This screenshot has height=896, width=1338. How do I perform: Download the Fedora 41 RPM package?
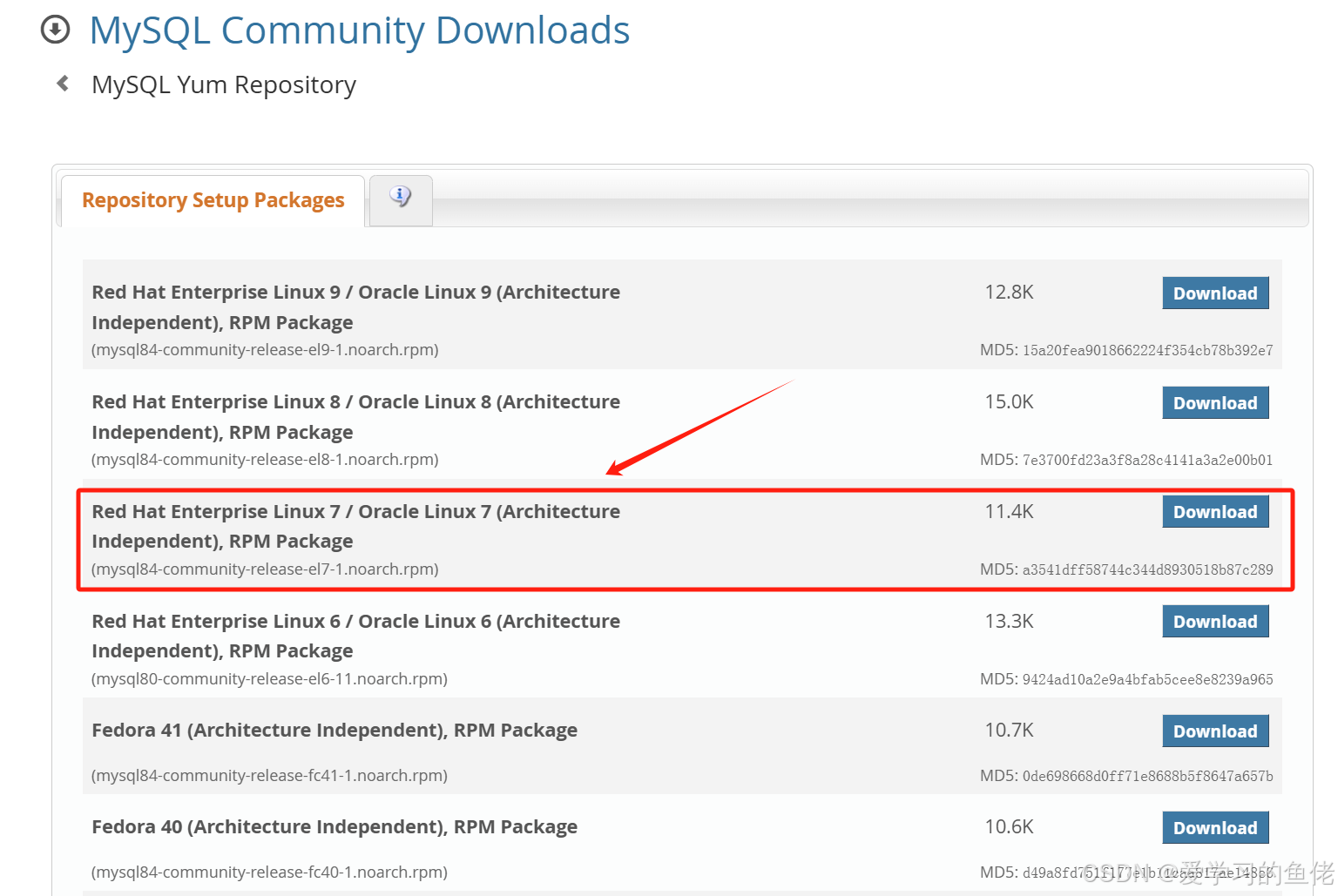(x=1215, y=731)
